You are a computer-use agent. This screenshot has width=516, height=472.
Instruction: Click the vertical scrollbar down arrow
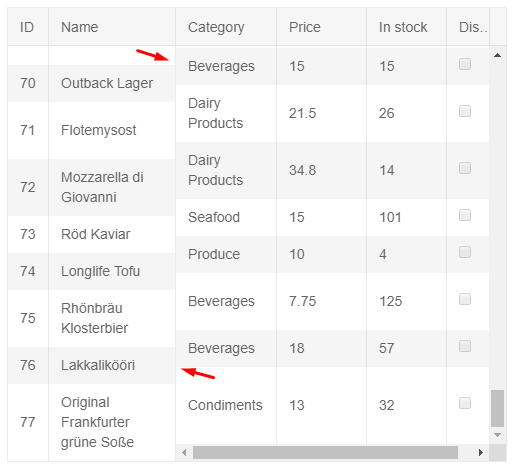point(497,435)
